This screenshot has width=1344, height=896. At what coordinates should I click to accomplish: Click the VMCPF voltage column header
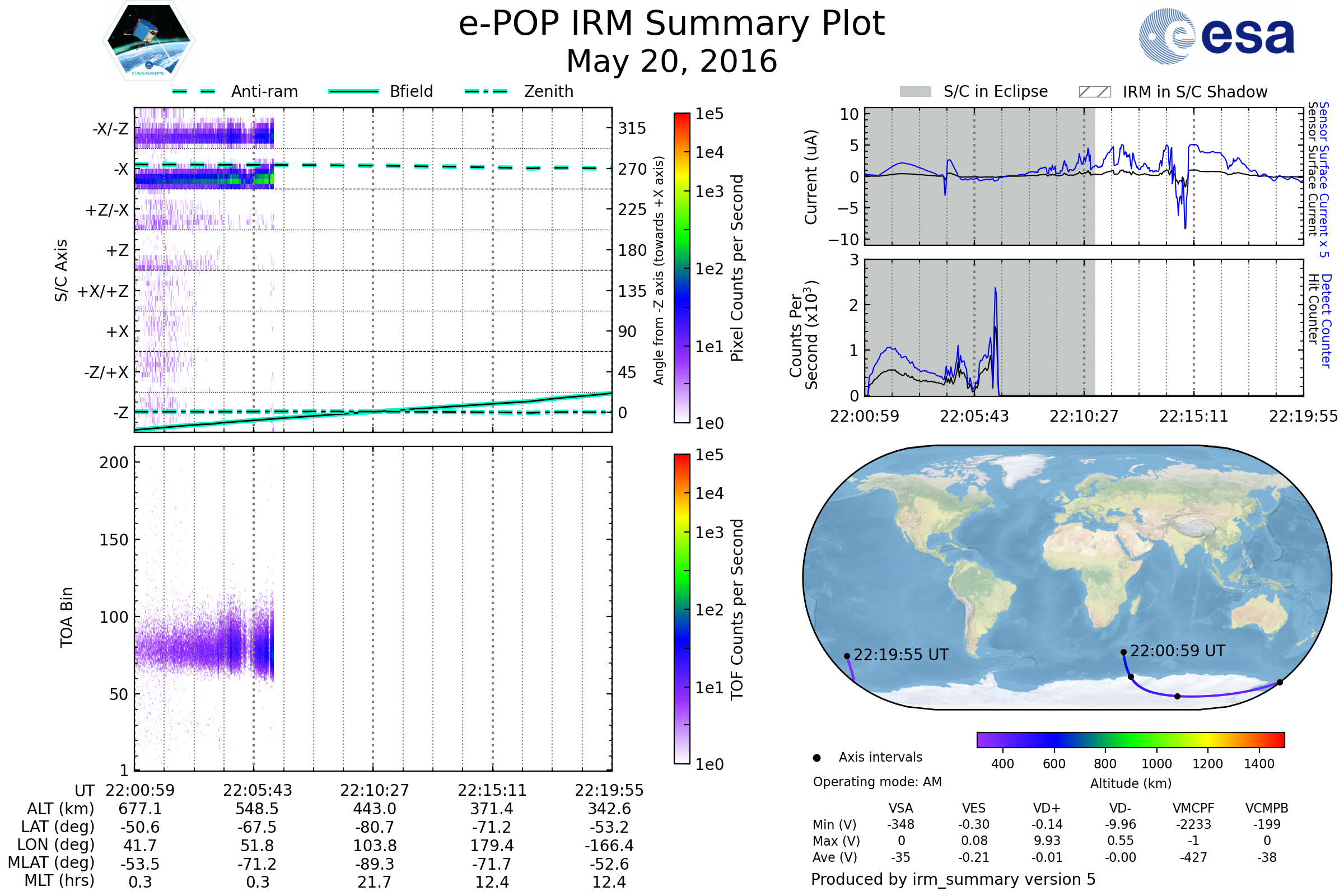click(1193, 808)
